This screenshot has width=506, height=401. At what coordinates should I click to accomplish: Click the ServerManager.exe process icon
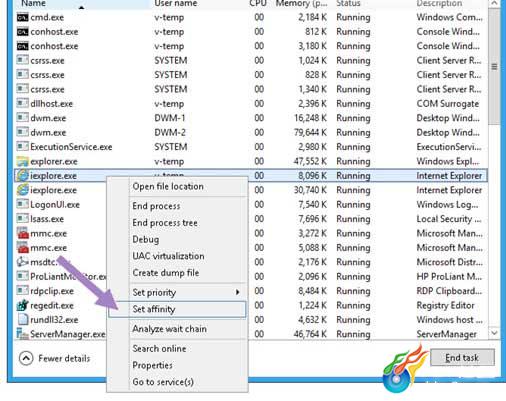(22, 334)
